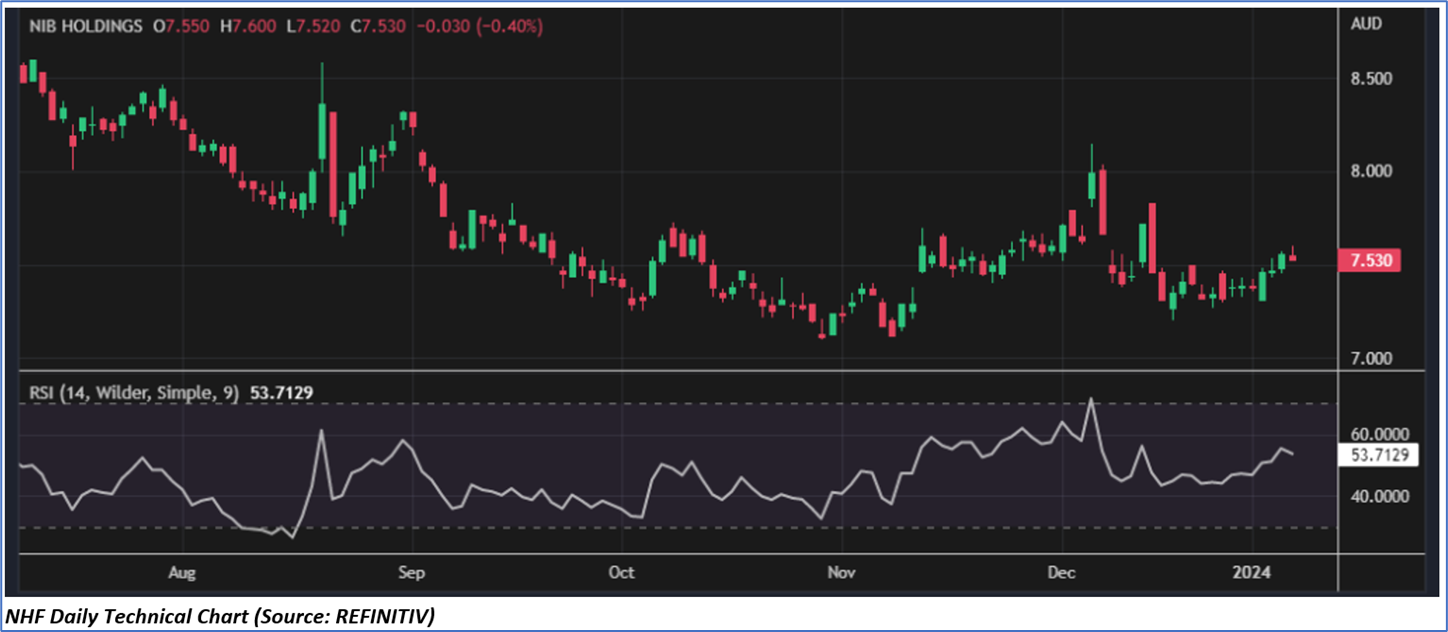Click the 7.000 price axis label

pos(1370,358)
